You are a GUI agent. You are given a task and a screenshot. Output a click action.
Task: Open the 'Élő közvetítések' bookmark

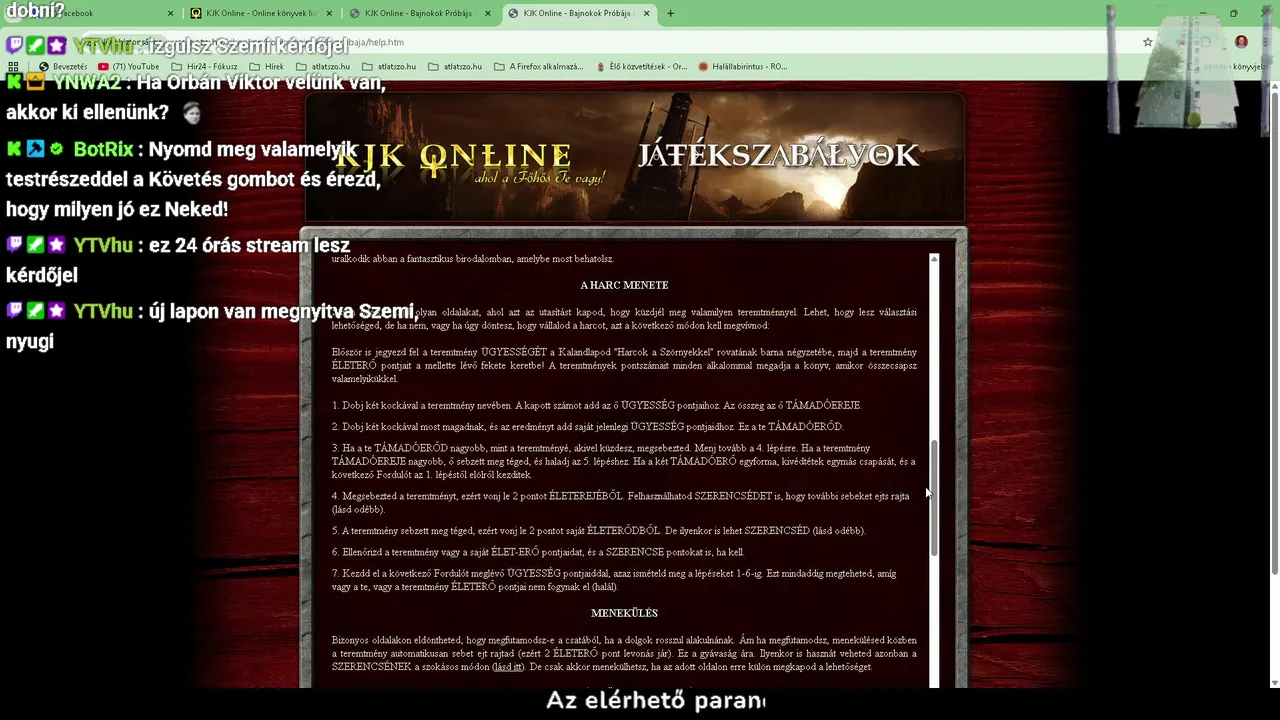(x=640, y=66)
